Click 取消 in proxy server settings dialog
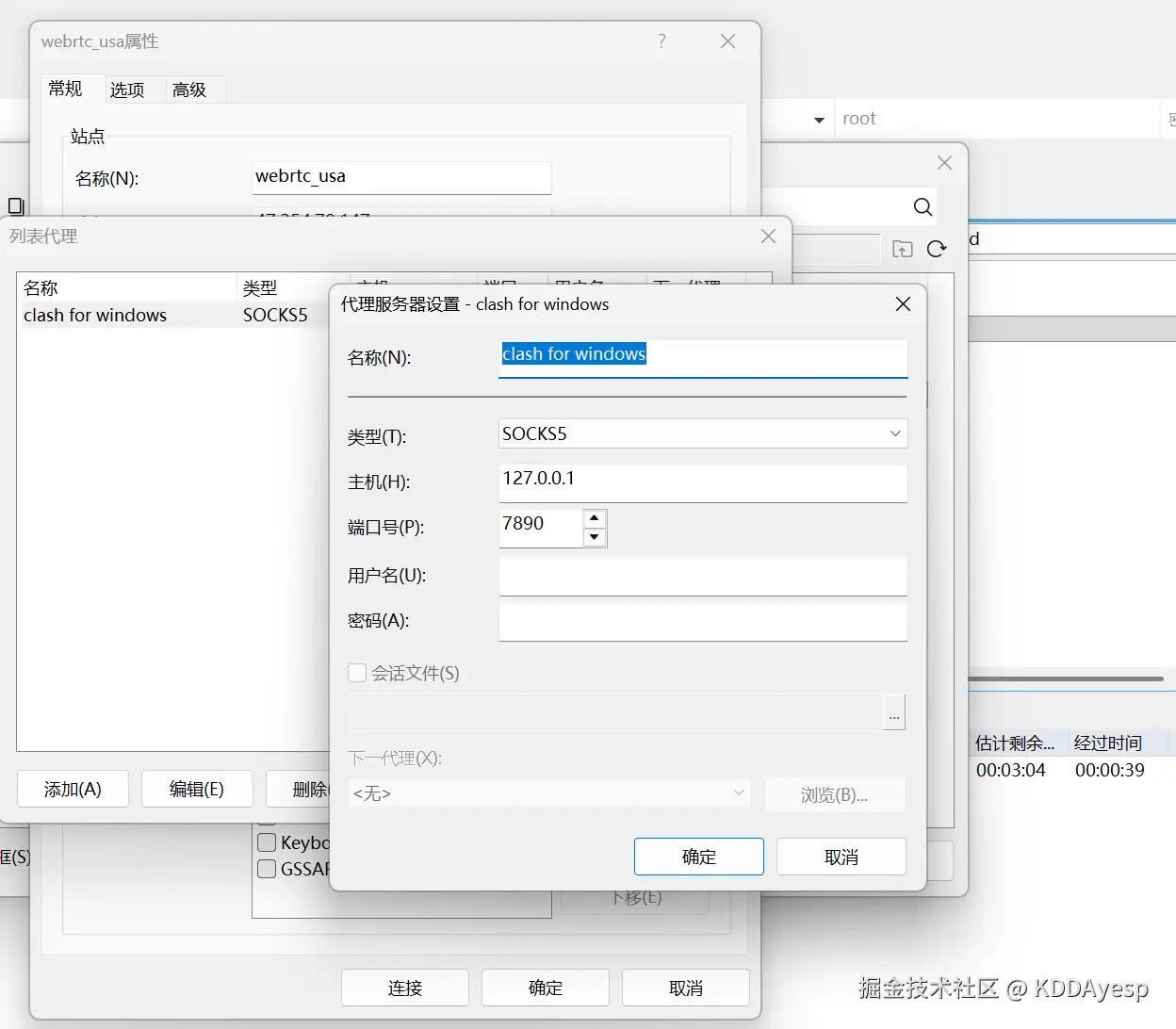Image resolution: width=1176 pixels, height=1029 pixels. point(841,857)
